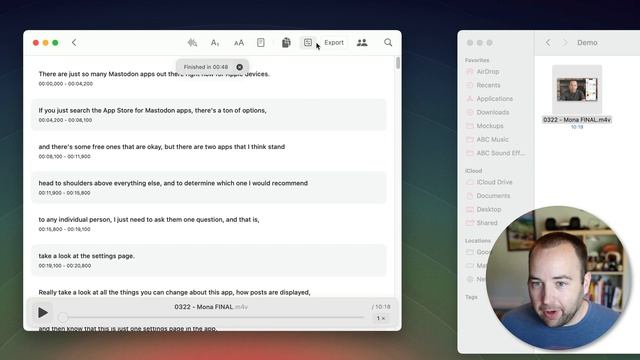Open the speakers (two people) icon
640x360 pixels.
click(362, 42)
